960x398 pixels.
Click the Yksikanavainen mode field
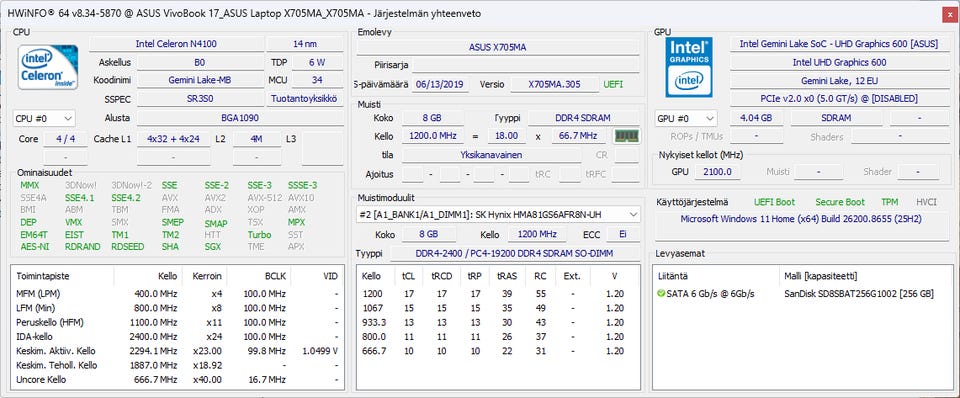491,155
